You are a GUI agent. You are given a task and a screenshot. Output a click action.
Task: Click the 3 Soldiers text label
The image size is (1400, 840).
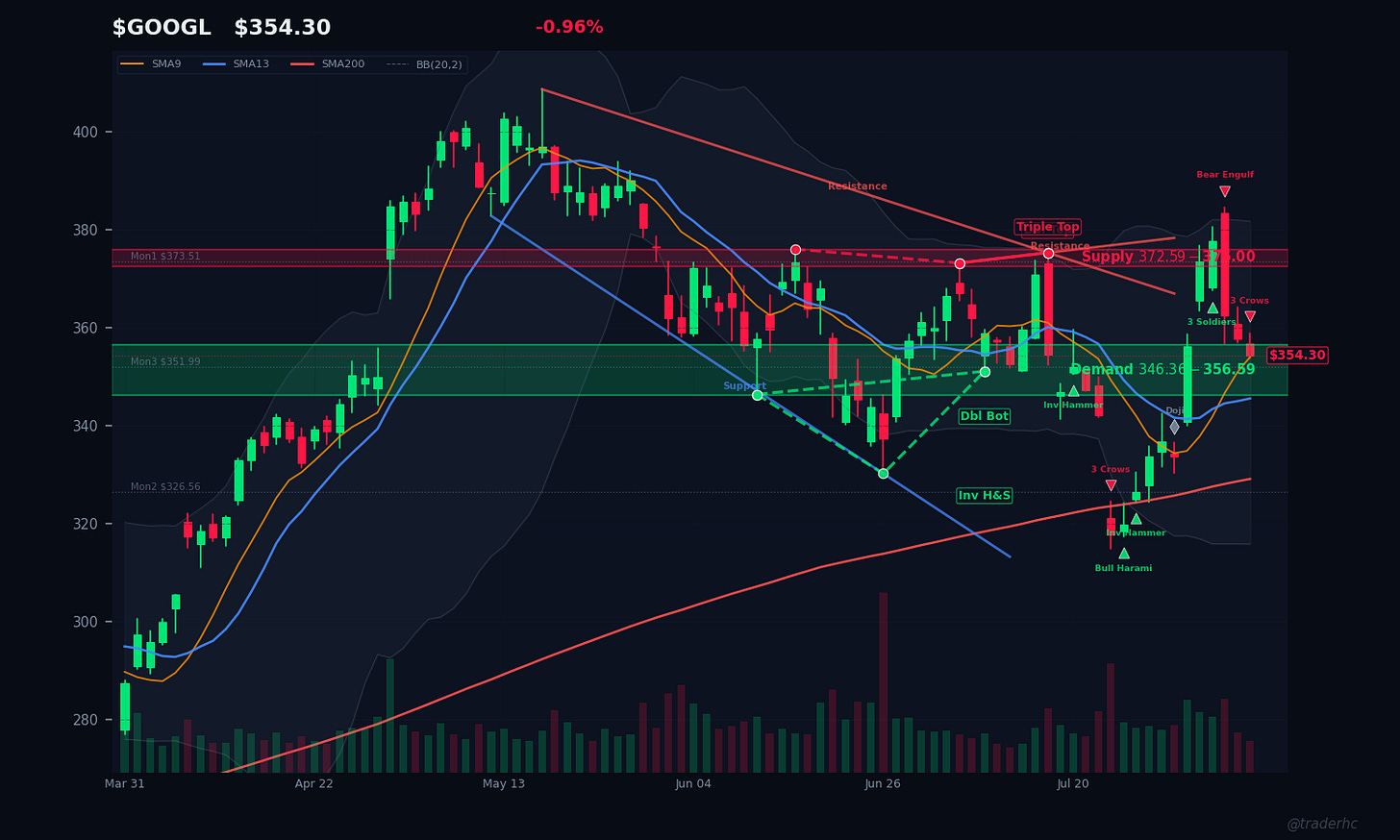click(1211, 322)
